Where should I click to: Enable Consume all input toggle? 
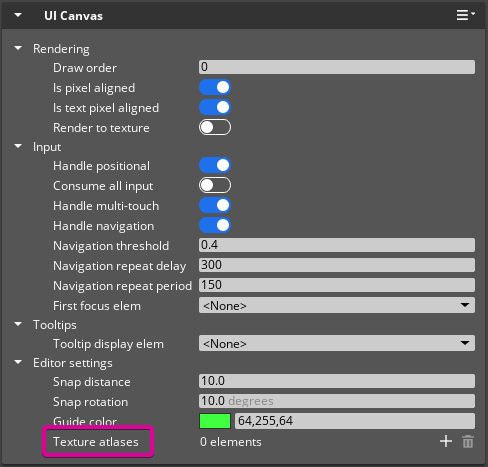[215, 185]
